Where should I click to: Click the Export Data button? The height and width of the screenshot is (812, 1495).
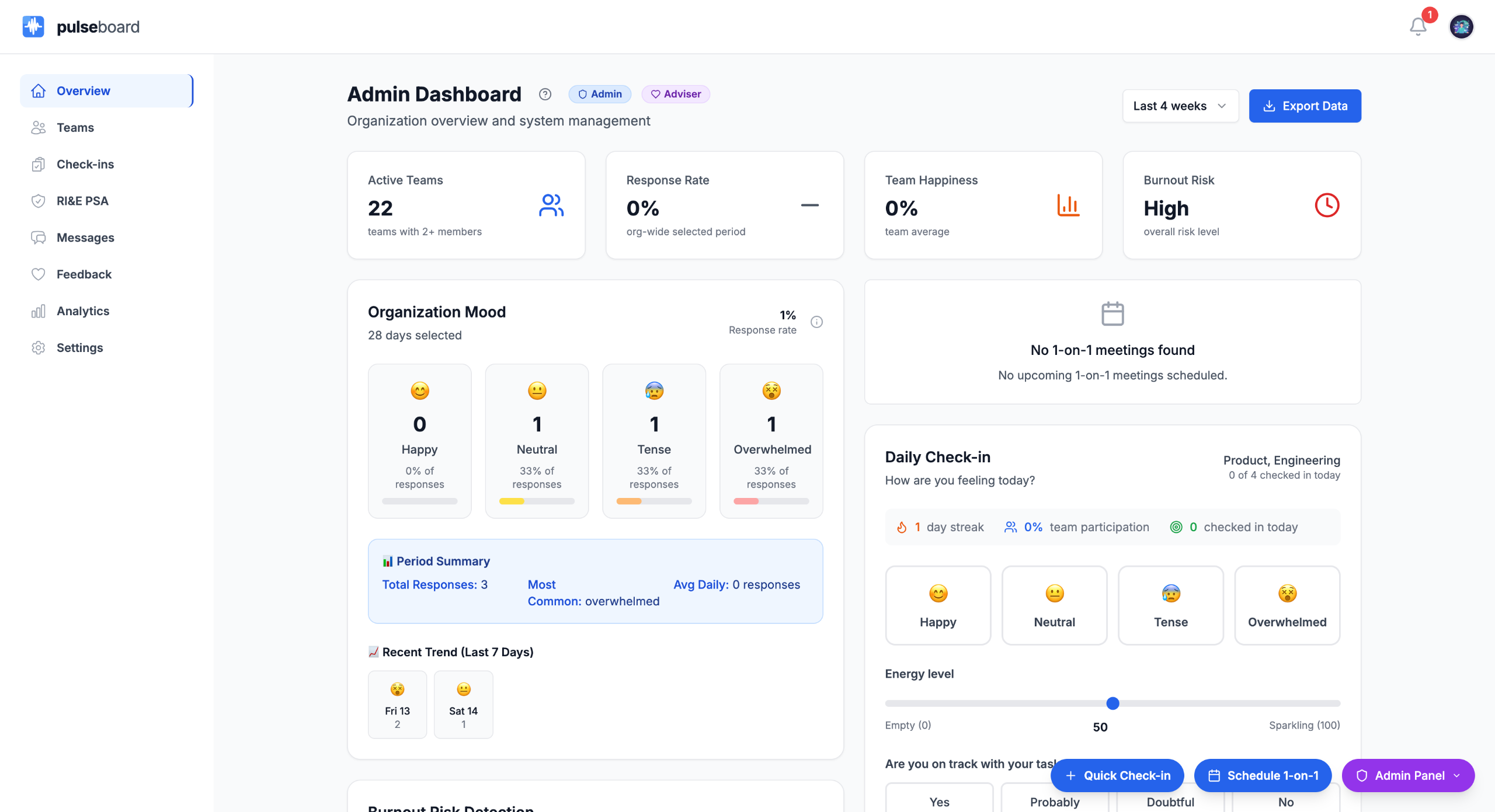[1305, 106]
